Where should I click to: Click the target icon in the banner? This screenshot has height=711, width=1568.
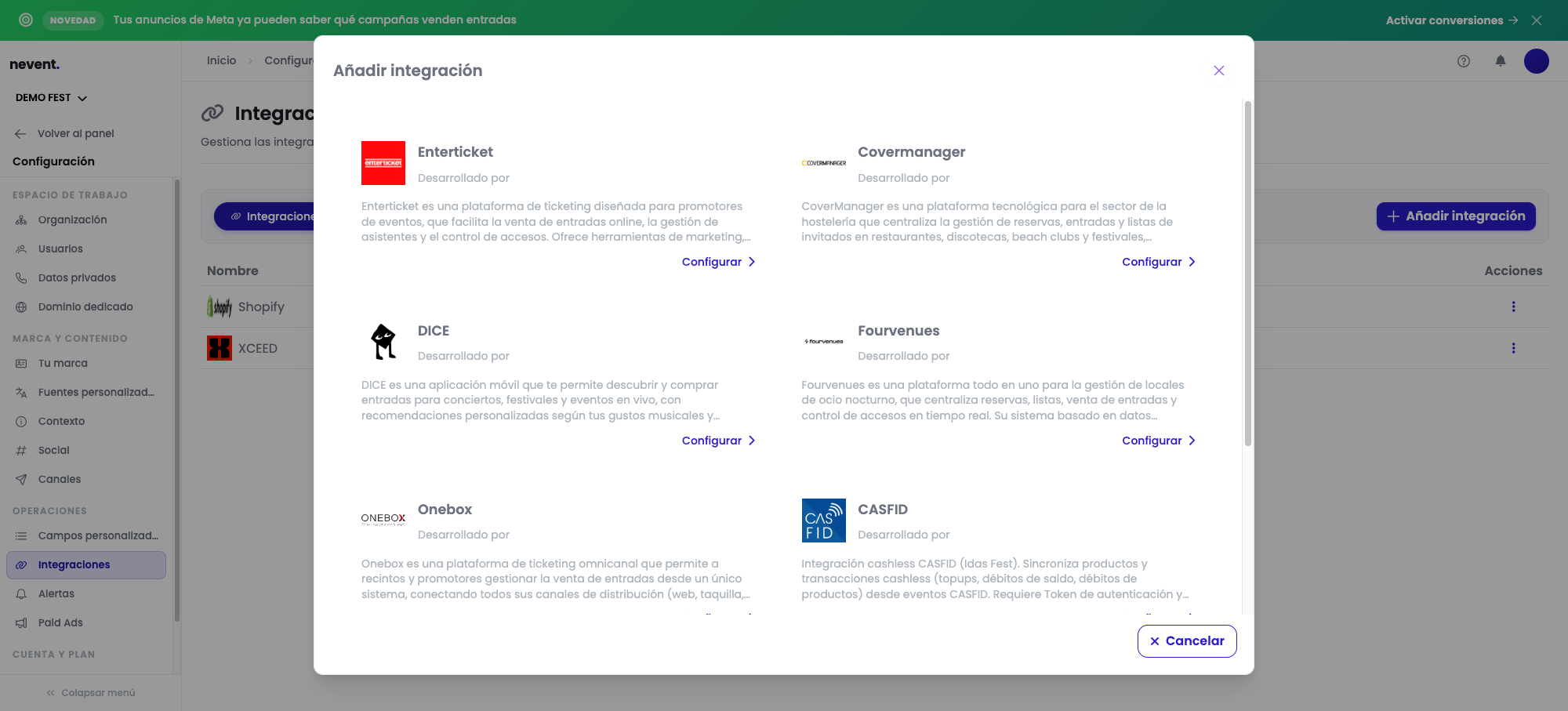point(26,20)
